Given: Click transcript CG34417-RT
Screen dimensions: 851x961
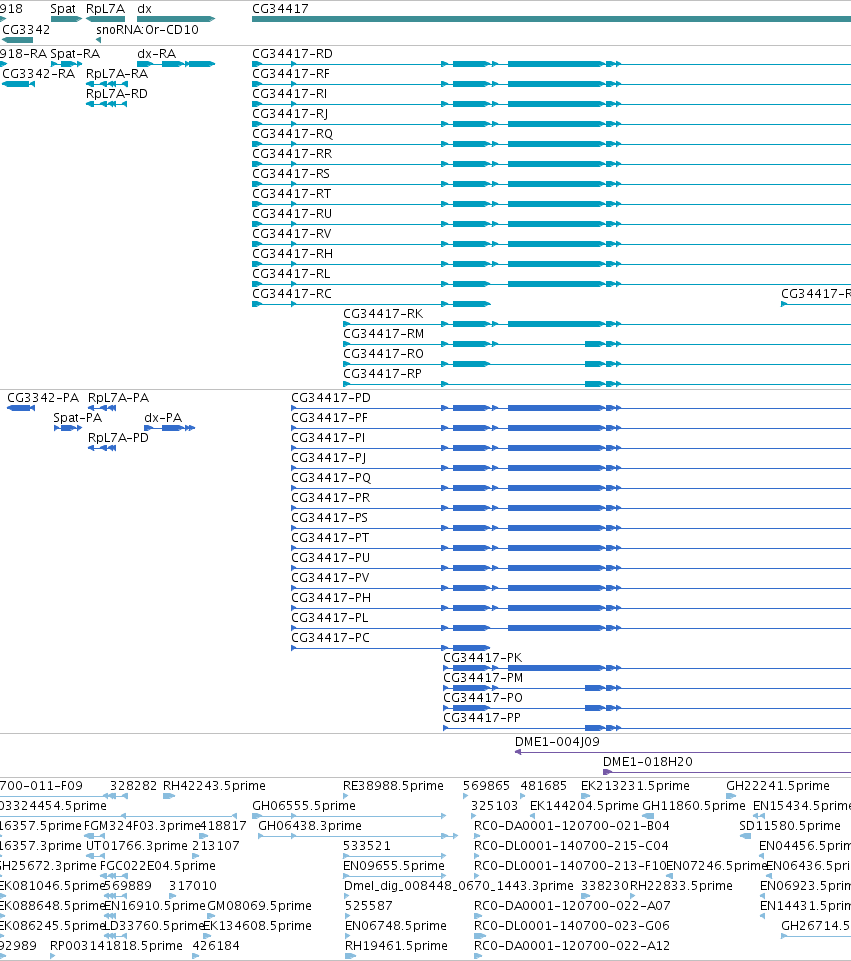Looking at the screenshot, I should pyautogui.click(x=292, y=194).
